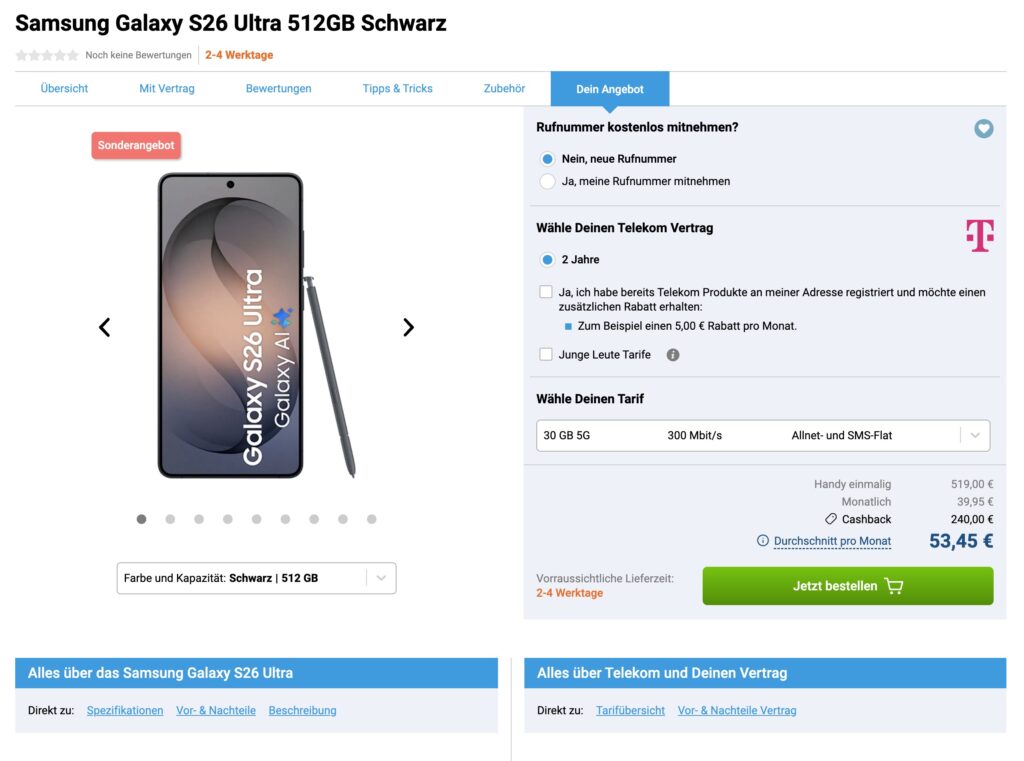Screen dimensions: 1024x761
Task: Switch to the Mit Vertrag tab
Action: tap(167, 89)
